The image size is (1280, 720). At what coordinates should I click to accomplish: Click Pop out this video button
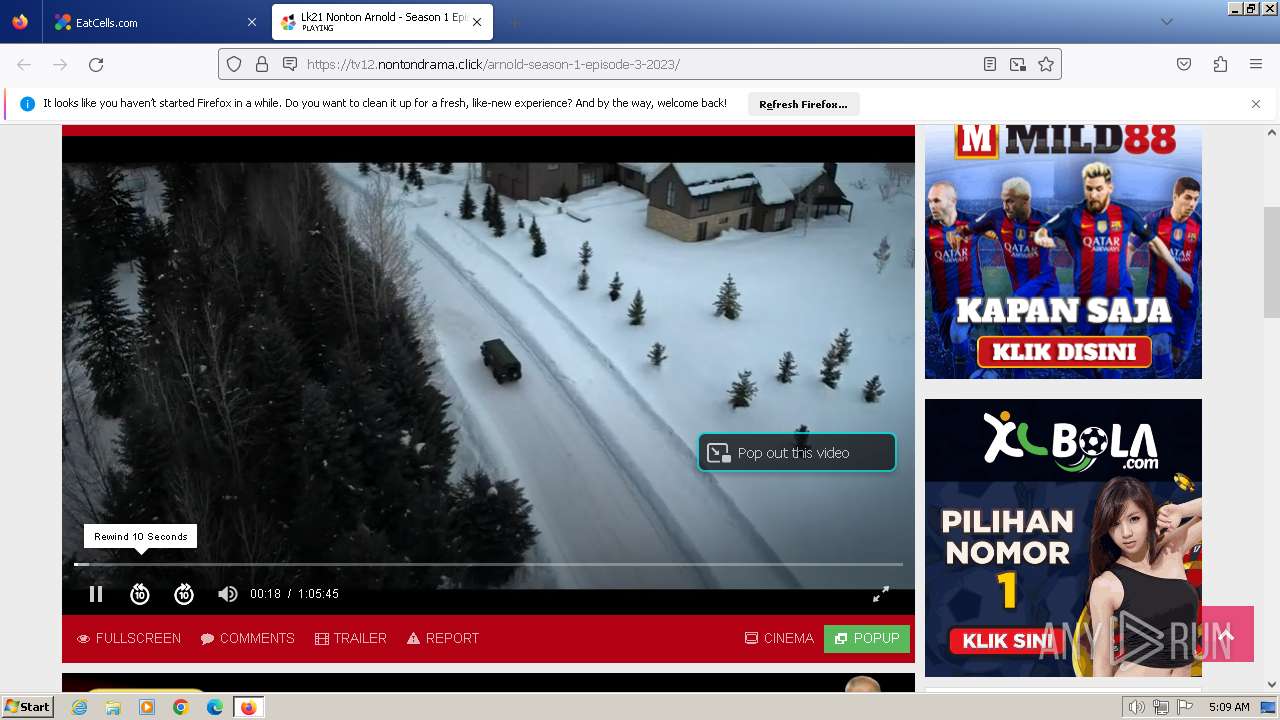tap(797, 452)
